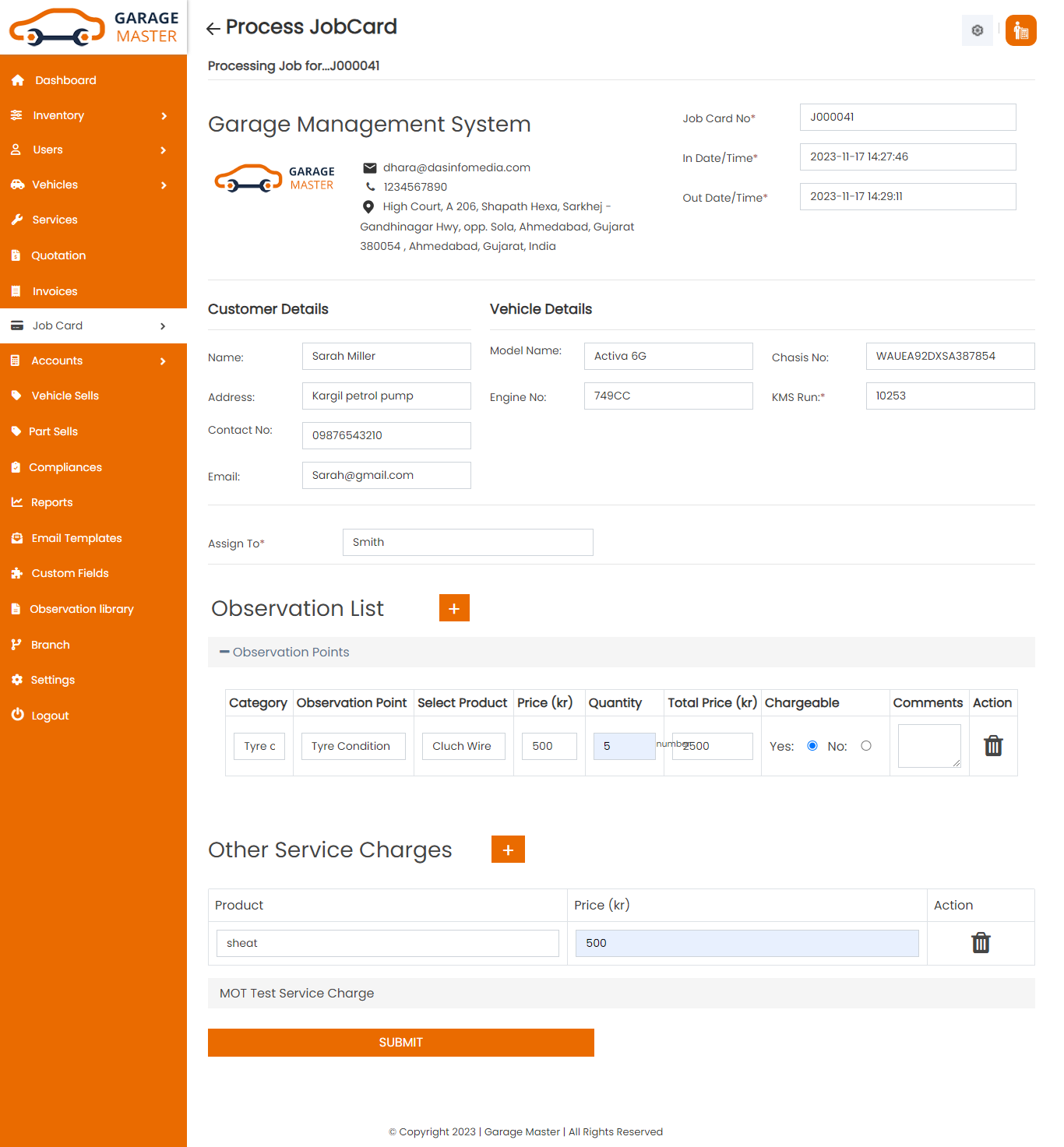
Task: Delete the Tyre Condition row via trash icon
Action: click(992, 745)
